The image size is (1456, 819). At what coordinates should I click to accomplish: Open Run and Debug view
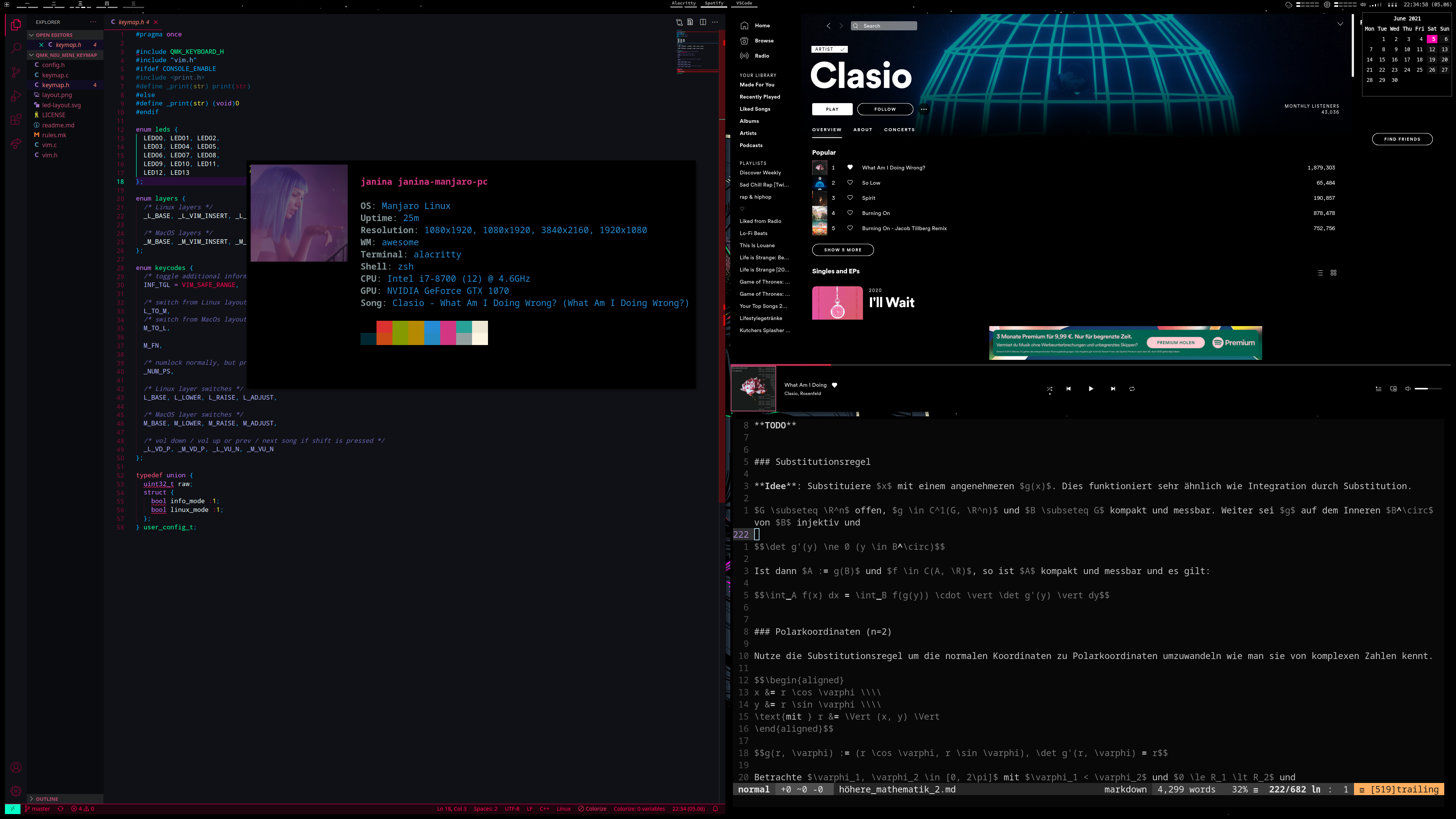[16, 96]
